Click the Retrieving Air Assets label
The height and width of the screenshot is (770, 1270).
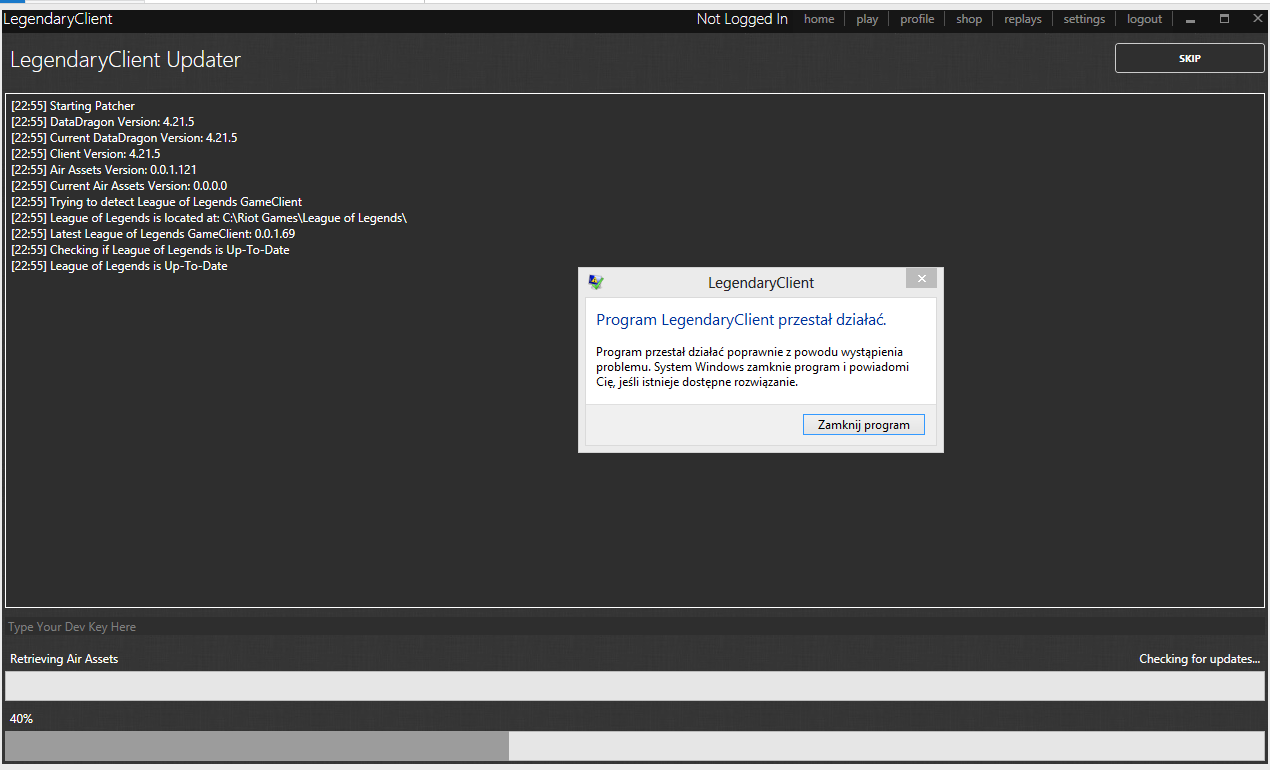(x=64, y=659)
